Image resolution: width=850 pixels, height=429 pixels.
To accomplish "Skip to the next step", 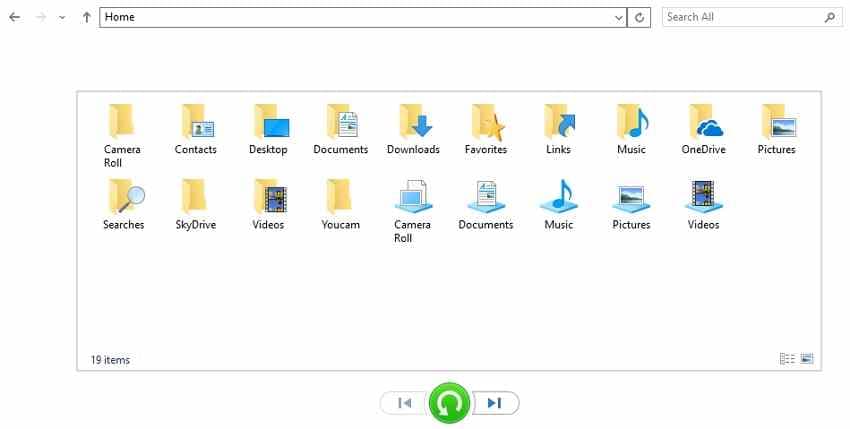I will [x=495, y=403].
